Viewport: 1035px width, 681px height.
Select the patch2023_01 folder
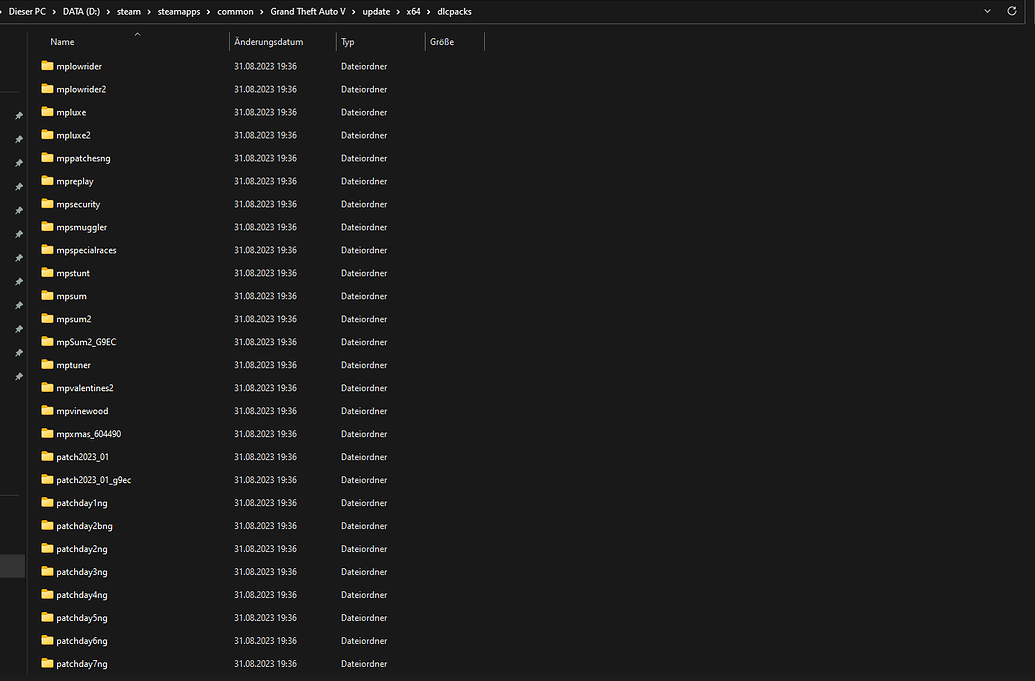tap(83, 457)
